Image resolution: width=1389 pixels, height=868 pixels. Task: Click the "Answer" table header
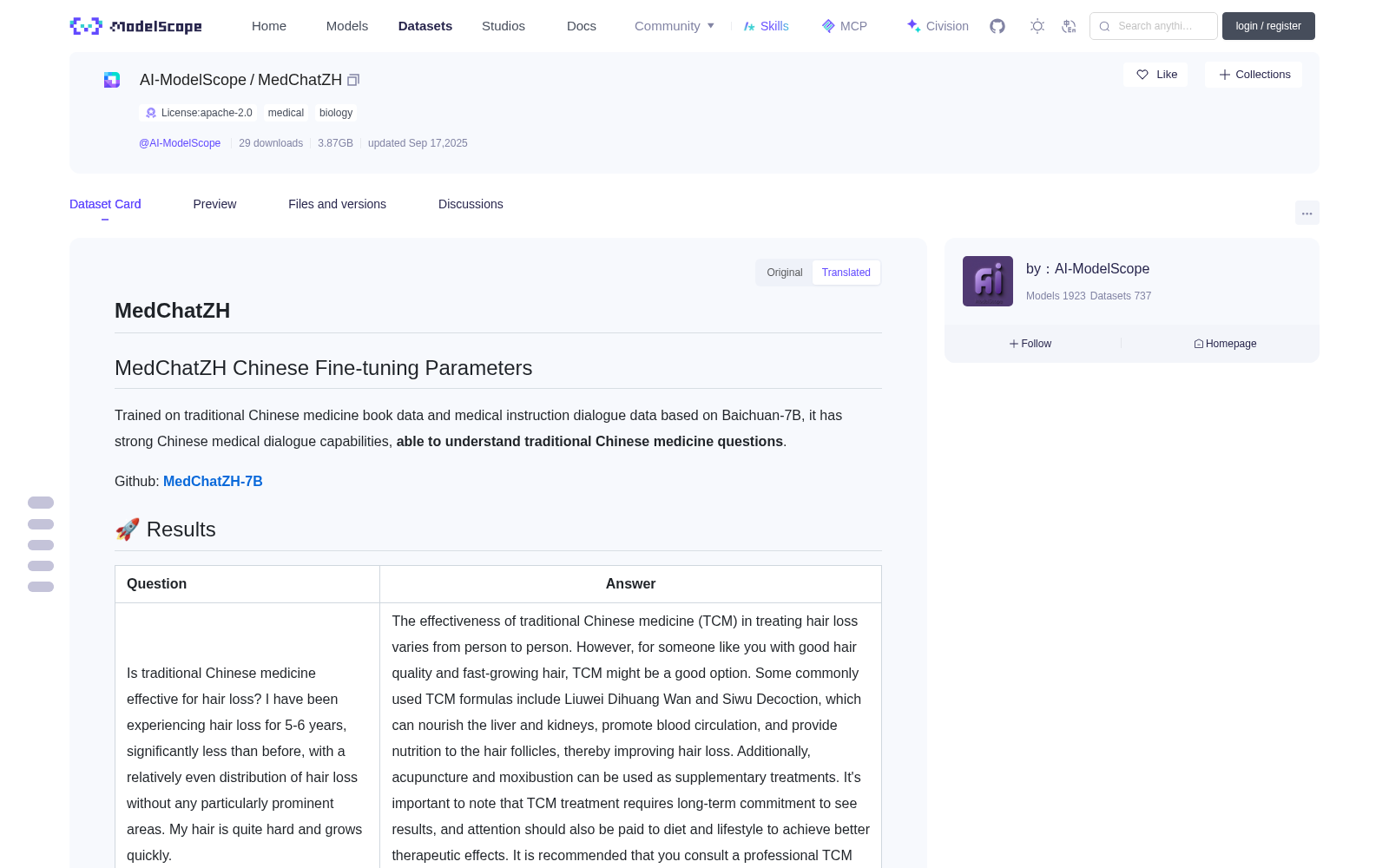[x=630, y=584]
